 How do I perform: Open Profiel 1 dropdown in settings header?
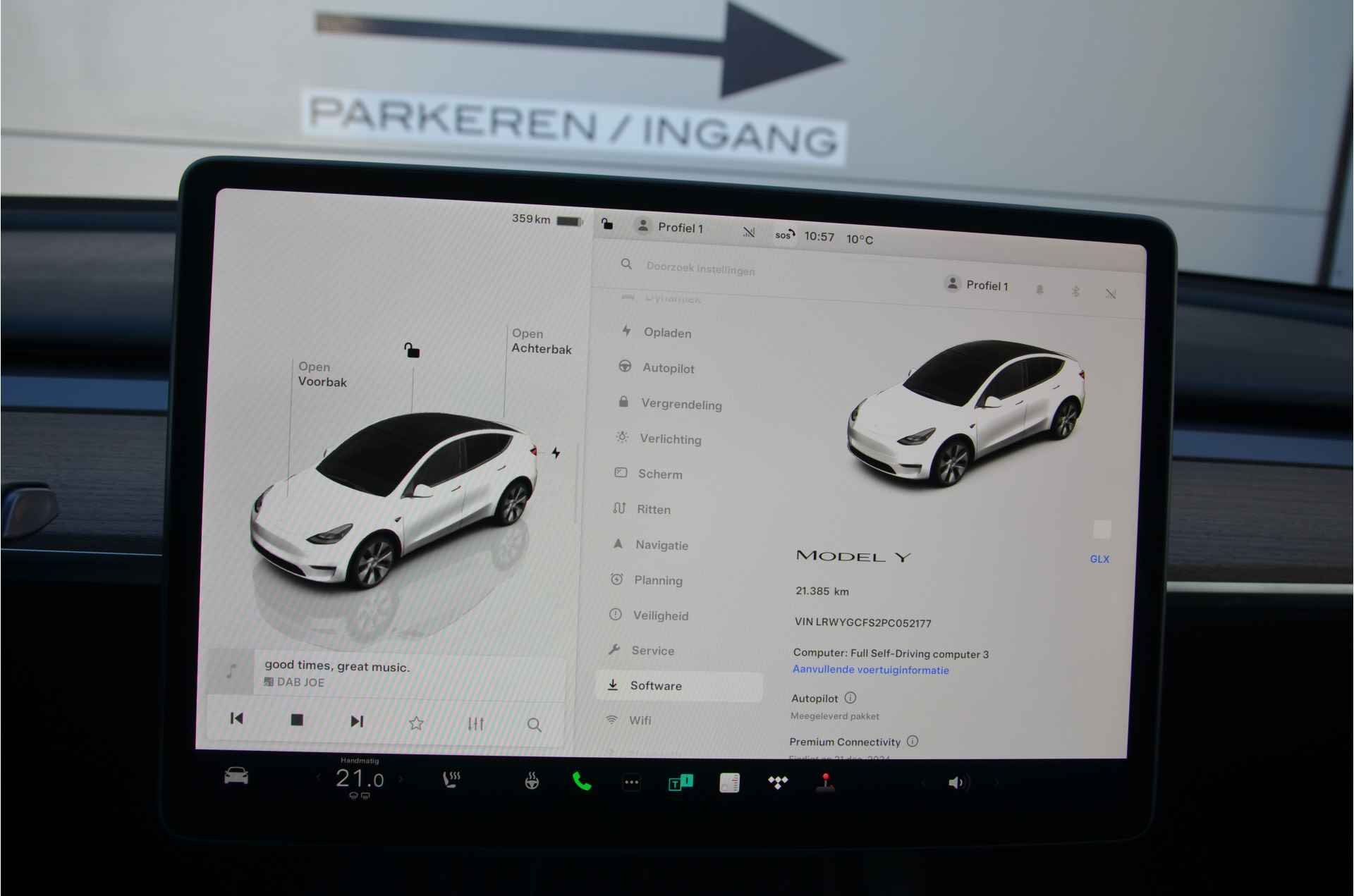pyautogui.click(x=977, y=285)
